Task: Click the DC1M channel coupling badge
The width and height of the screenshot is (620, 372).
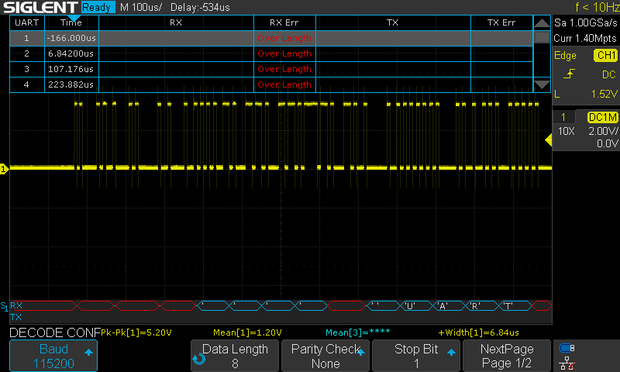Action: [x=602, y=117]
